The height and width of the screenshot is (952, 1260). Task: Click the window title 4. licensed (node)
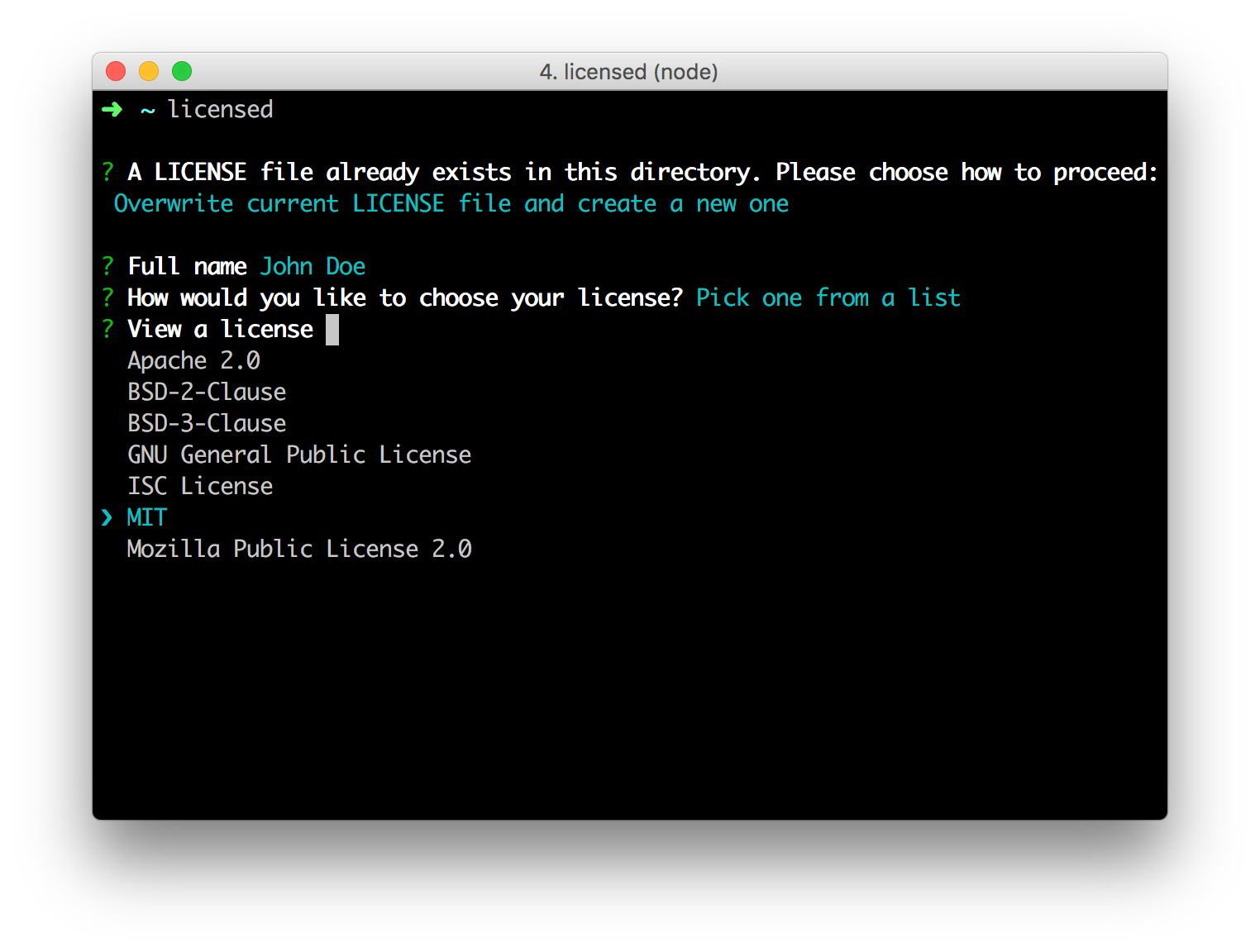629,72
